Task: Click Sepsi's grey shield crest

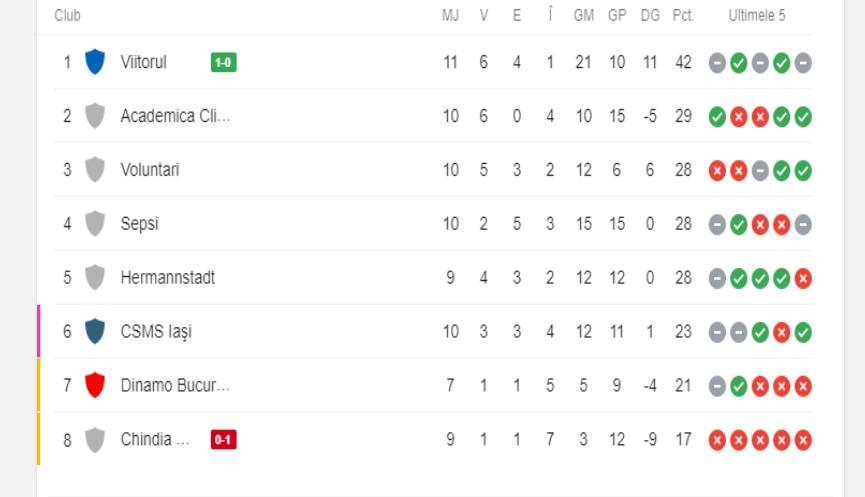Action: tap(95, 224)
